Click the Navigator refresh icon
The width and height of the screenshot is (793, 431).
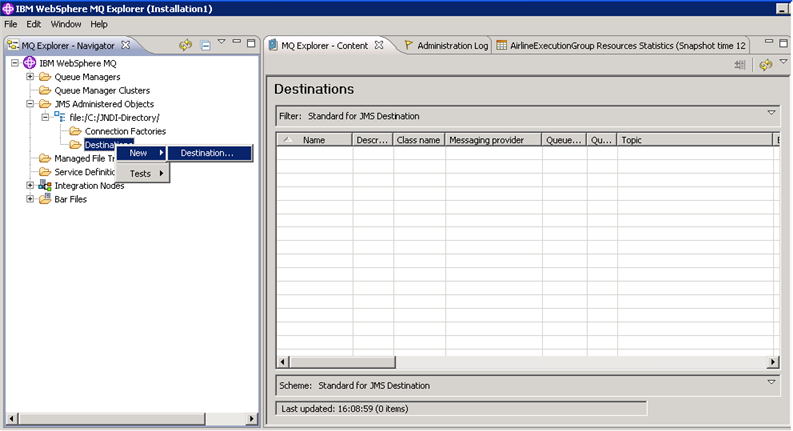(x=185, y=45)
